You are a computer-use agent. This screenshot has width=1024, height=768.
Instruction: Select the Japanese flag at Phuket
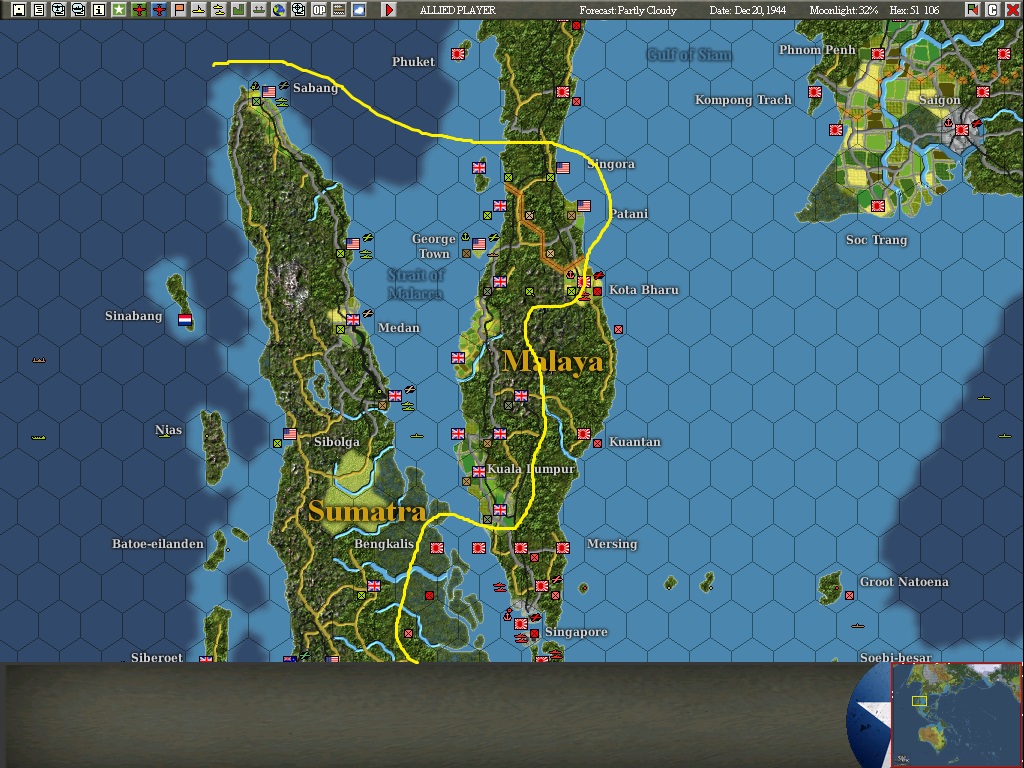(458, 54)
